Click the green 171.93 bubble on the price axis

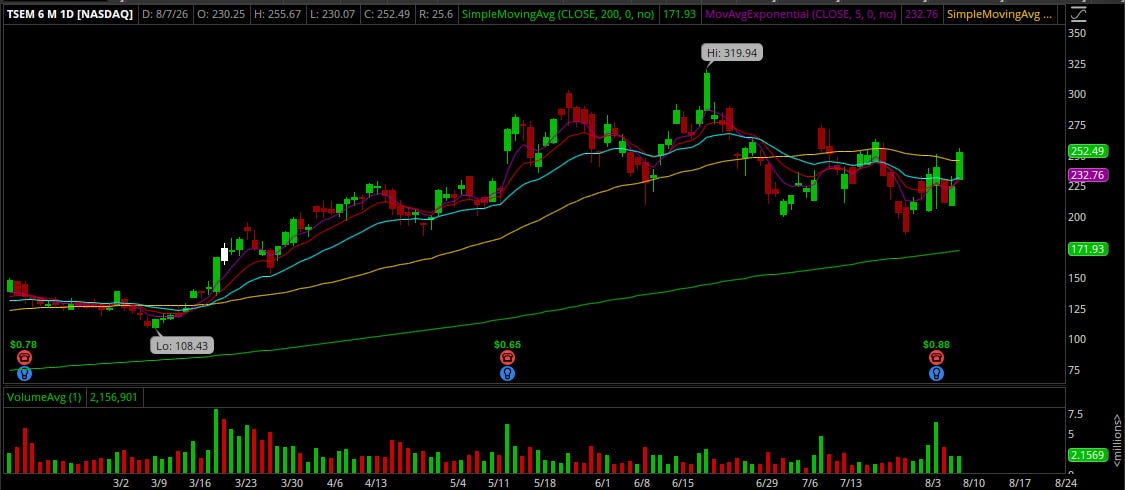click(x=1088, y=249)
